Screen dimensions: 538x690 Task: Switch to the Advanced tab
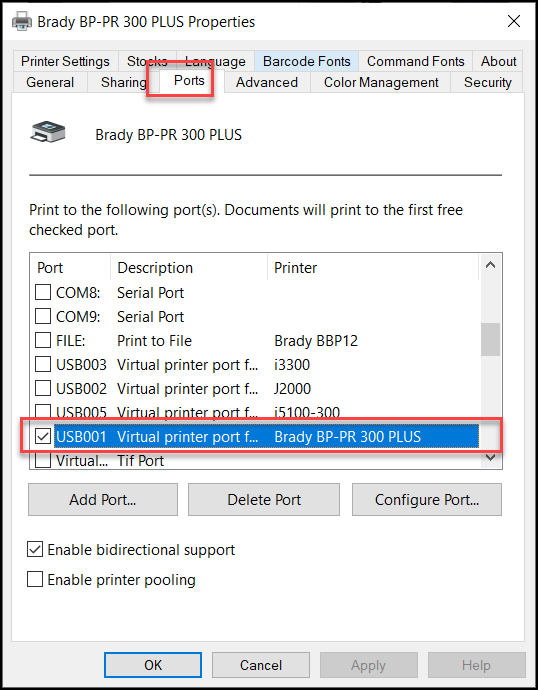[267, 82]
